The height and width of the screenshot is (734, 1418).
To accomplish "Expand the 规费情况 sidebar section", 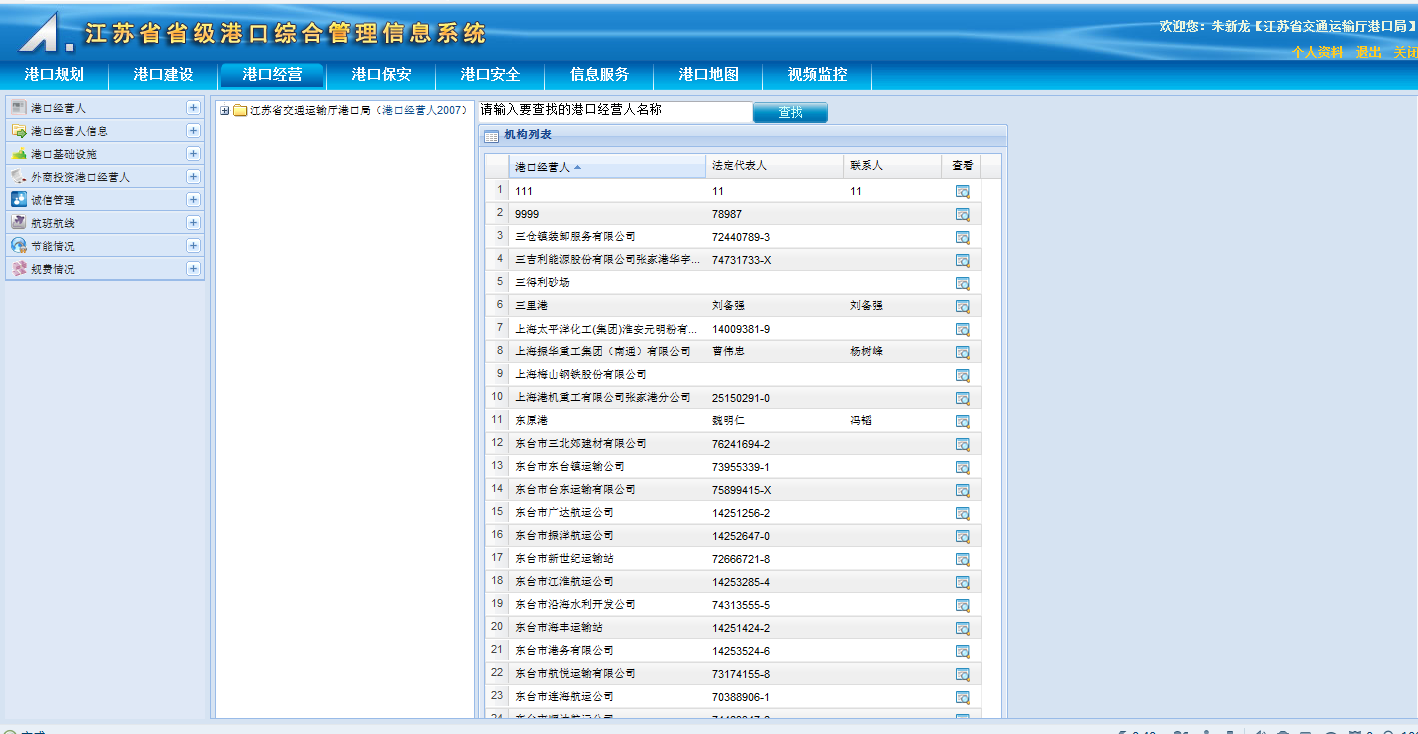I will pyautogui.click(x=193, y=269).
